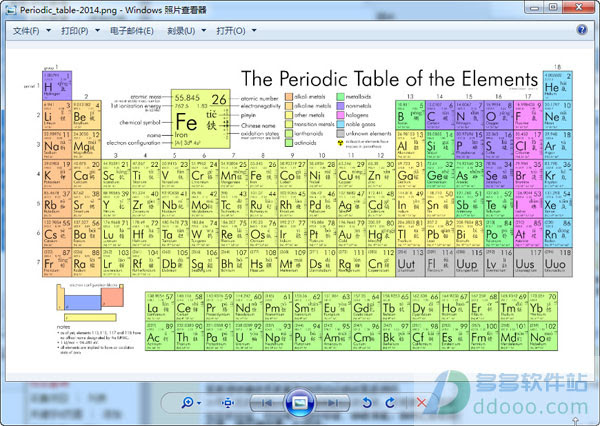Screen dimensions: 600x426
Task: Open the 打开(O) menu
Action: [x=231, y=31]
